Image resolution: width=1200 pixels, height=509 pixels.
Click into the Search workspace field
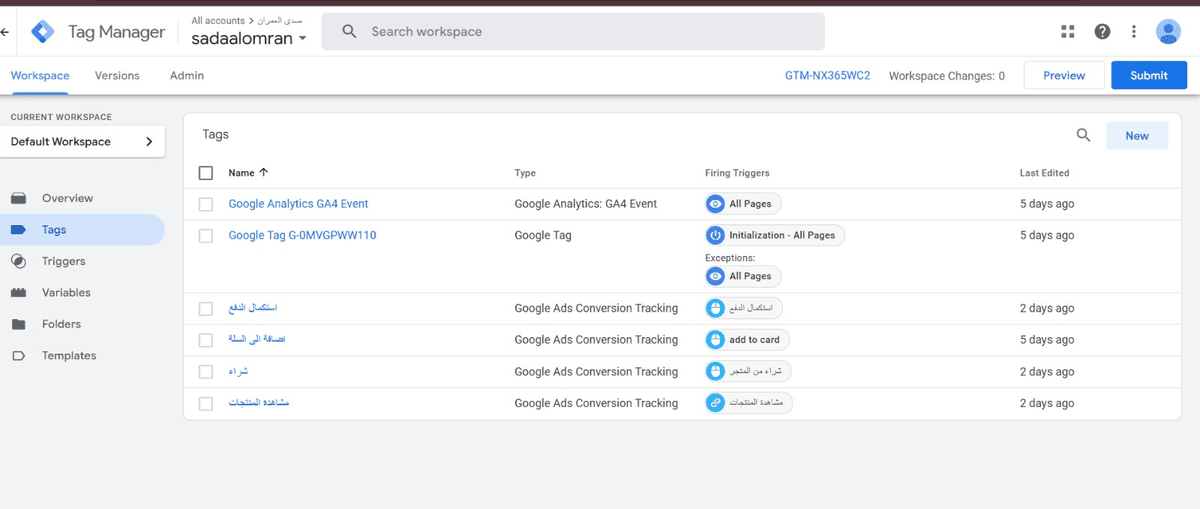tap(590, 32)
